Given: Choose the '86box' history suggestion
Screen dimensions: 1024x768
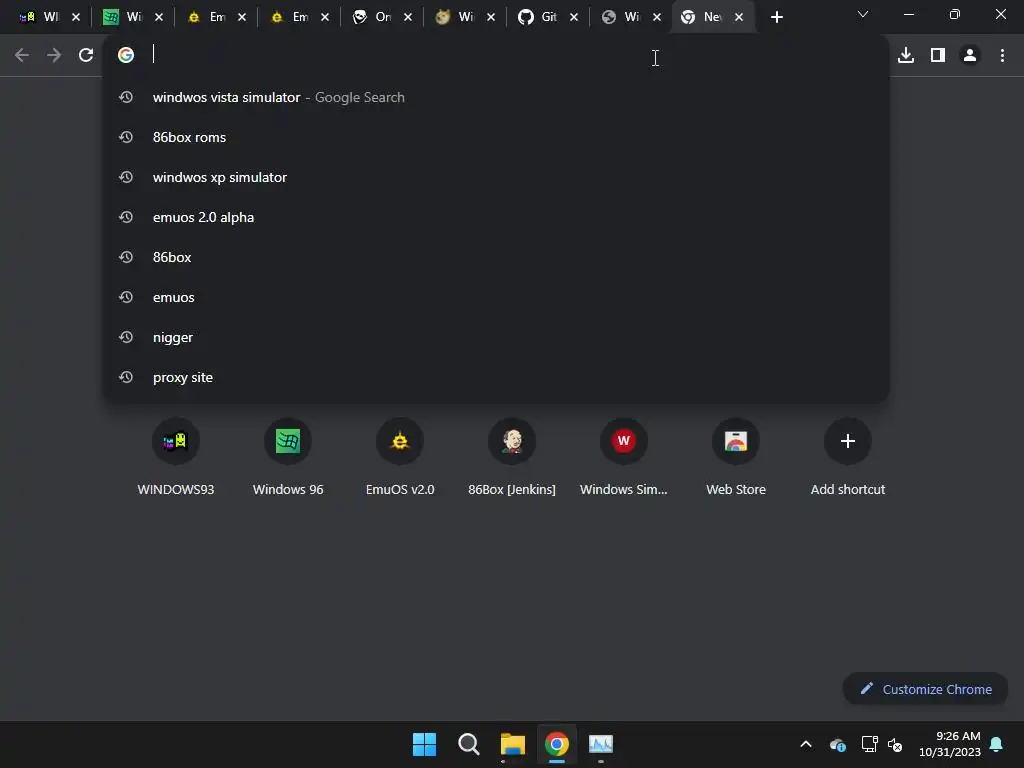Looking at the screenshot, I should click(496, 257).
